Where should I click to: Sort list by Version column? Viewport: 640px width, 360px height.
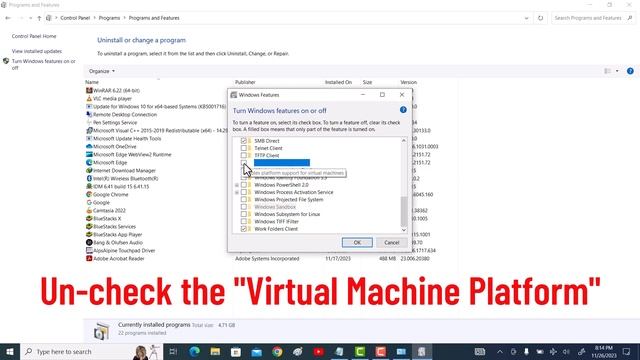point(409,82)
